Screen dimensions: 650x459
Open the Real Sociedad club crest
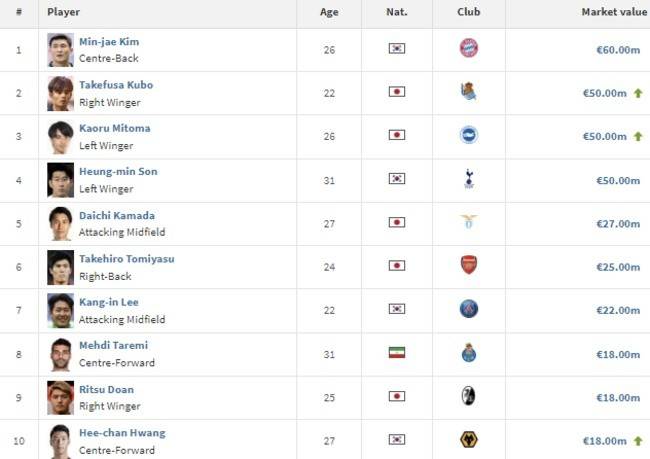pyautogui.click(x=469, y=92)
